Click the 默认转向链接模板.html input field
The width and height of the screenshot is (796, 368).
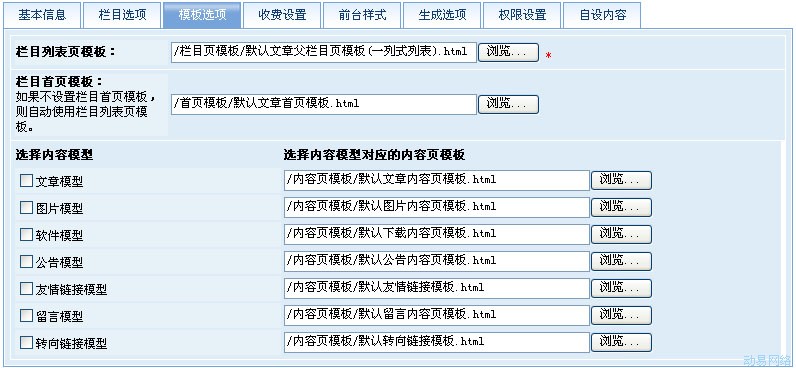click(x=437, y=342)
